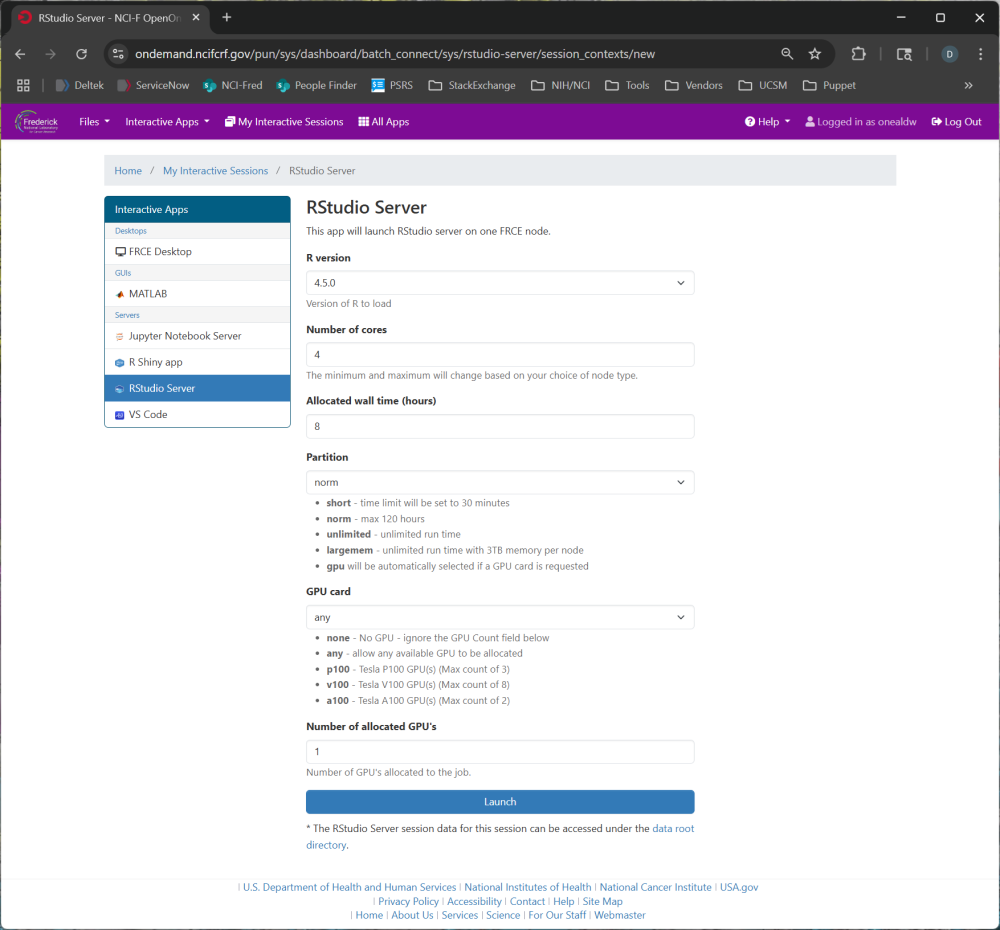Screen dimensions: 1000x930
Task: Open the GPU card dropdown
Action: [499, 617]
